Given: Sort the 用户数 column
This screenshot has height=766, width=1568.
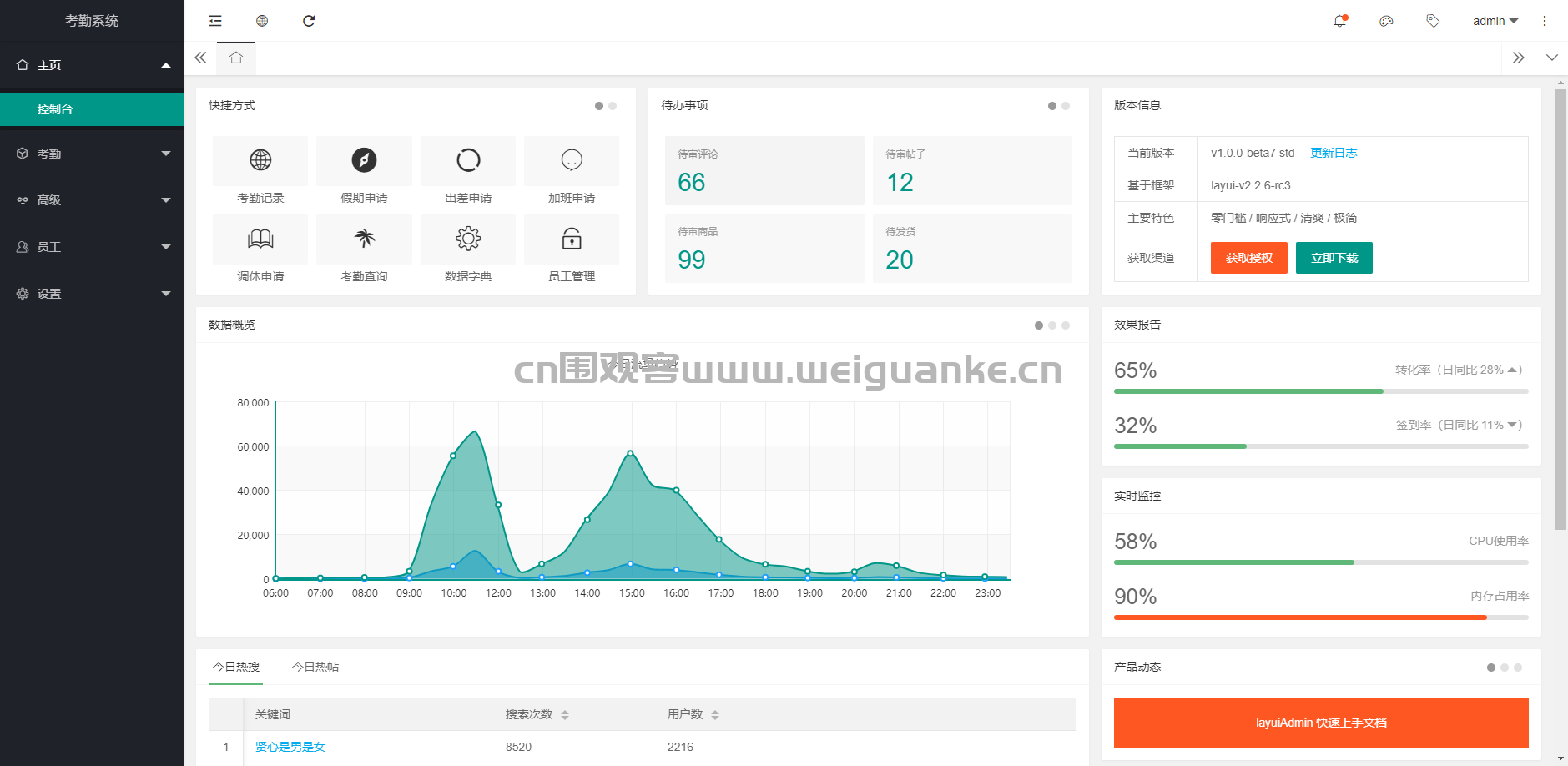Looking at the screenshot, I should pyautogui.click(x=715, y=715).
